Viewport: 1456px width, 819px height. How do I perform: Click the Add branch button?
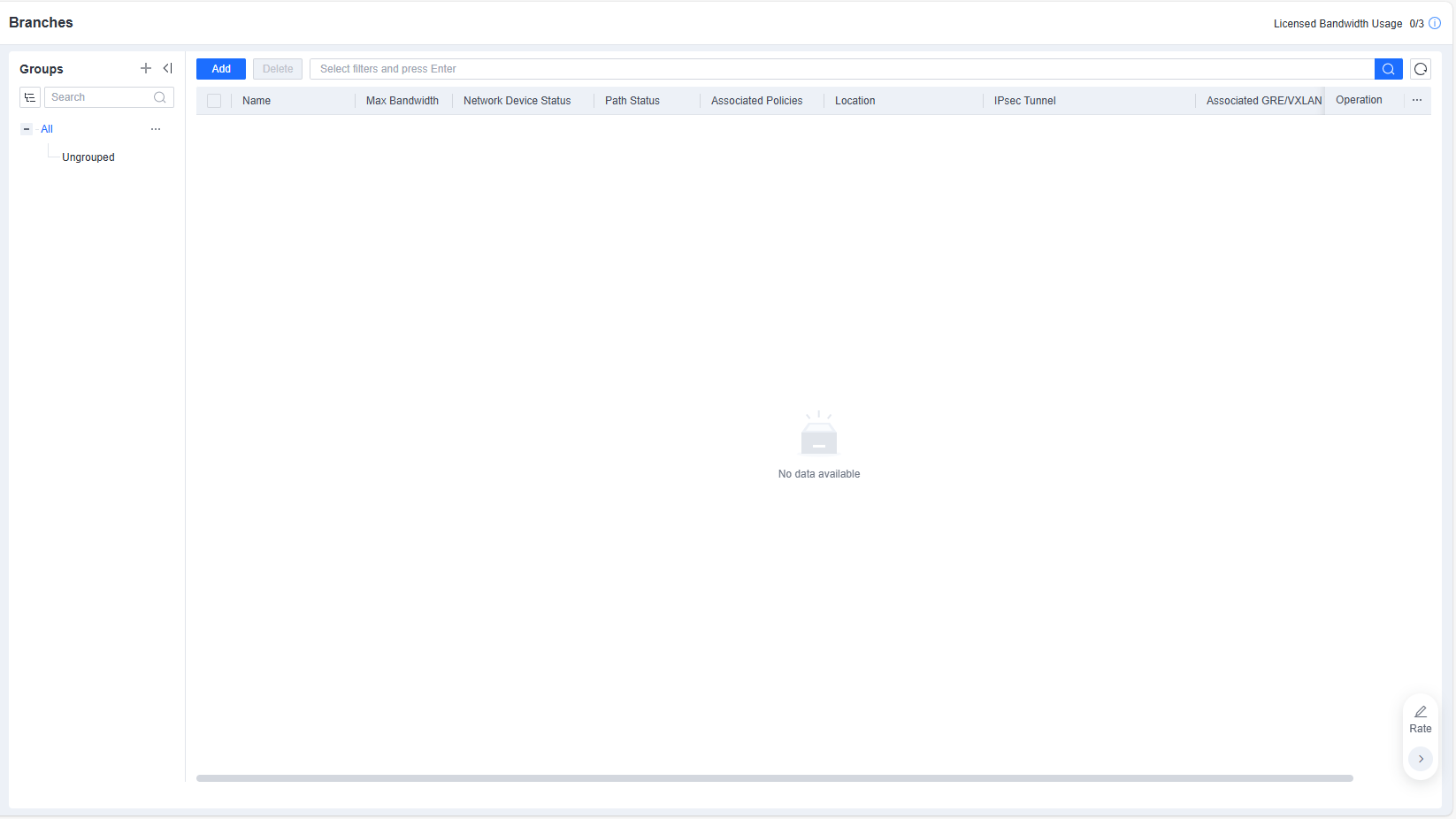click(x=221, y=69)
